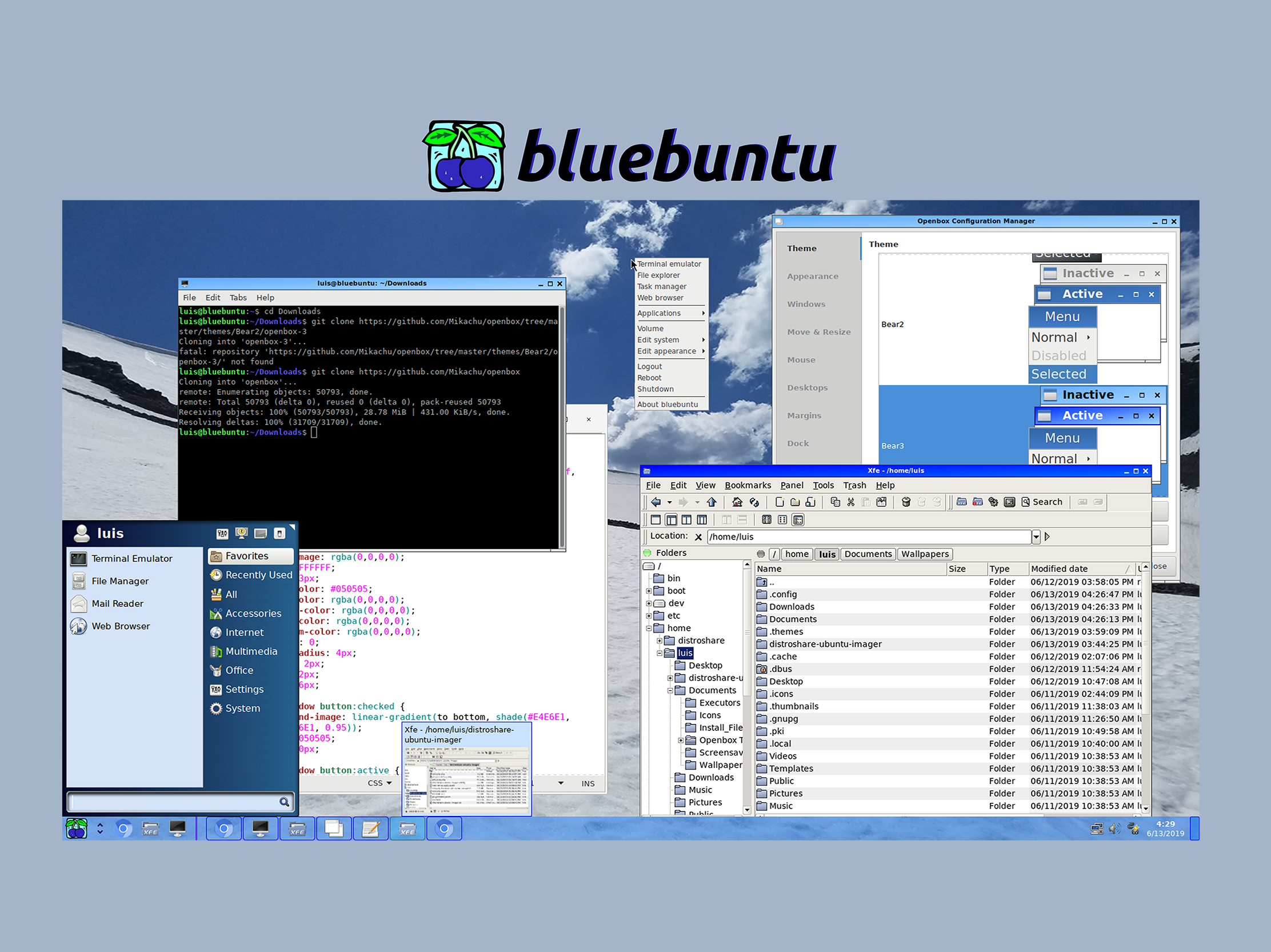Clear the Location field with X icon
This screenshot has width=1271, height=952.
point(698,537)
